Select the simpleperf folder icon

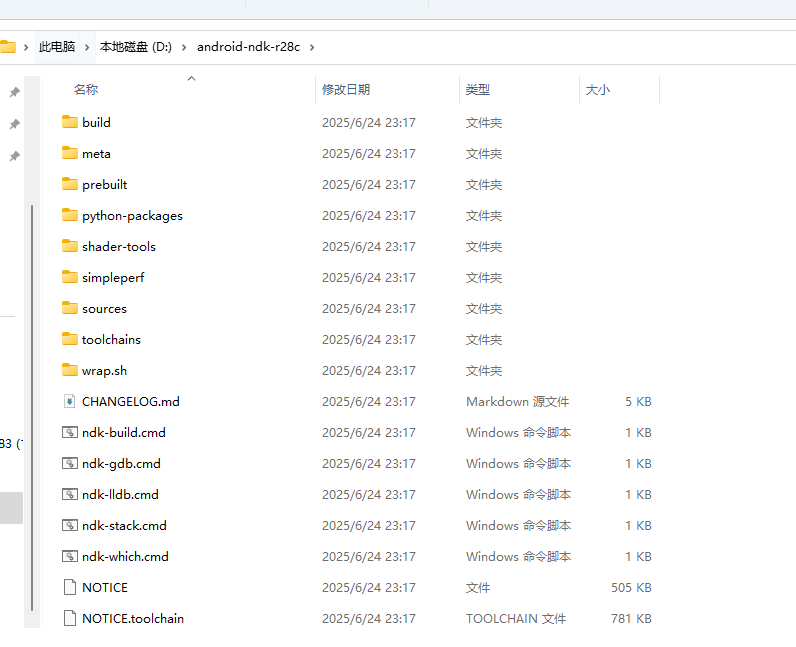pyautogui.click(x=70, y=277)
